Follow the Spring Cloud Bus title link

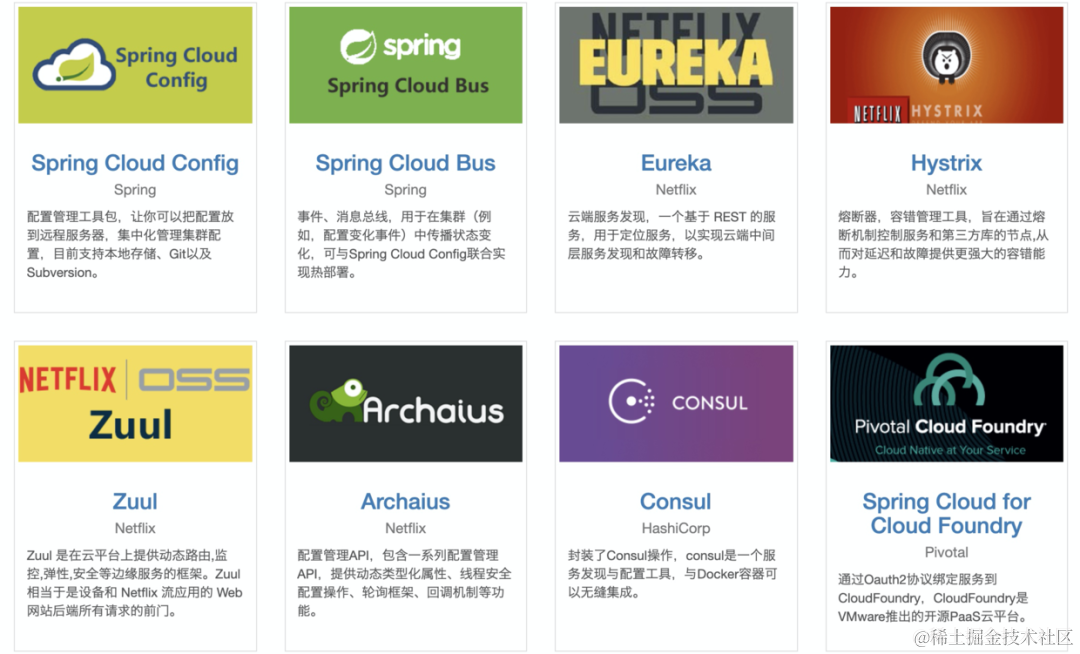click(406, 163)
